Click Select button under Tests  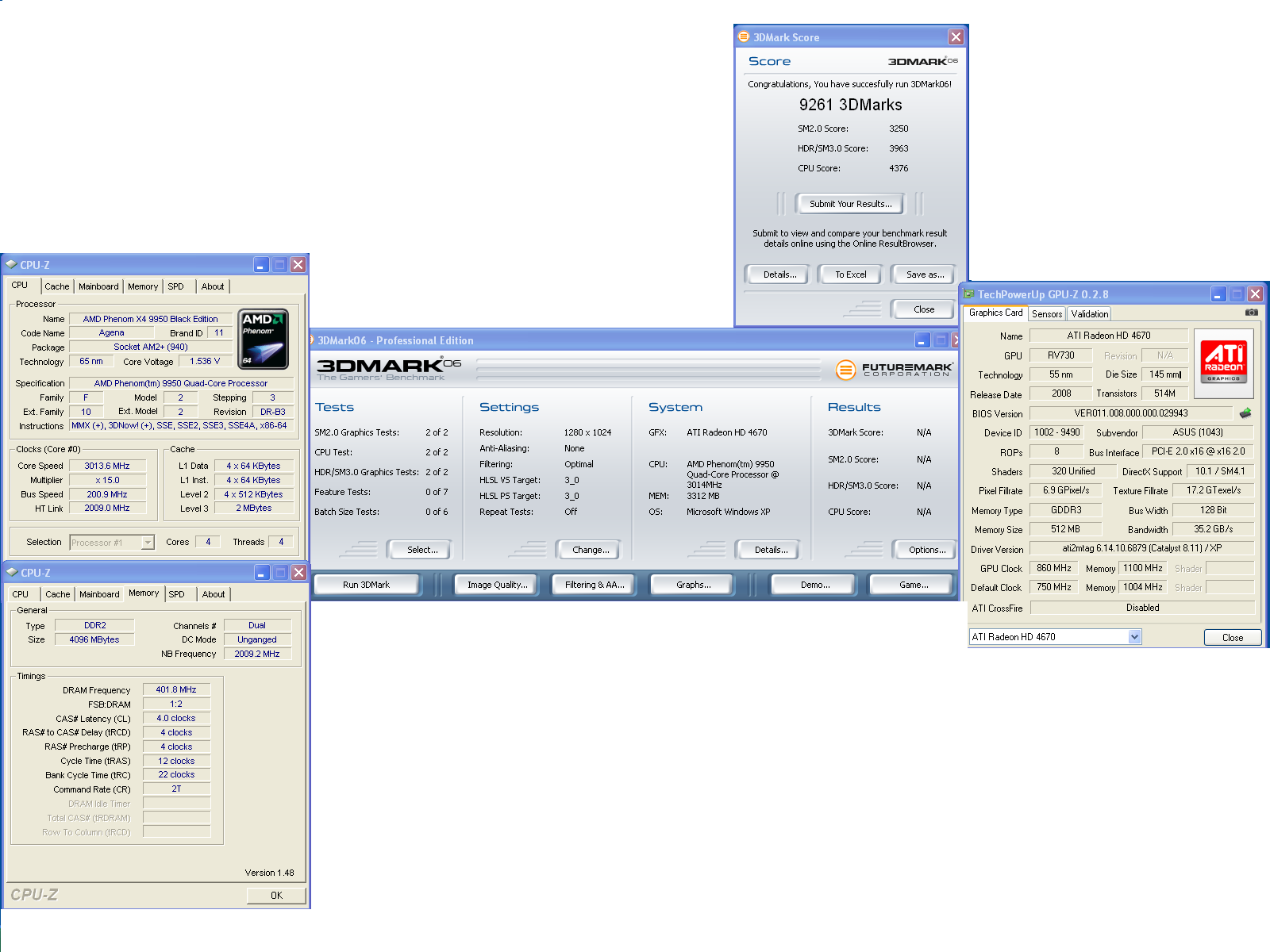421,550
